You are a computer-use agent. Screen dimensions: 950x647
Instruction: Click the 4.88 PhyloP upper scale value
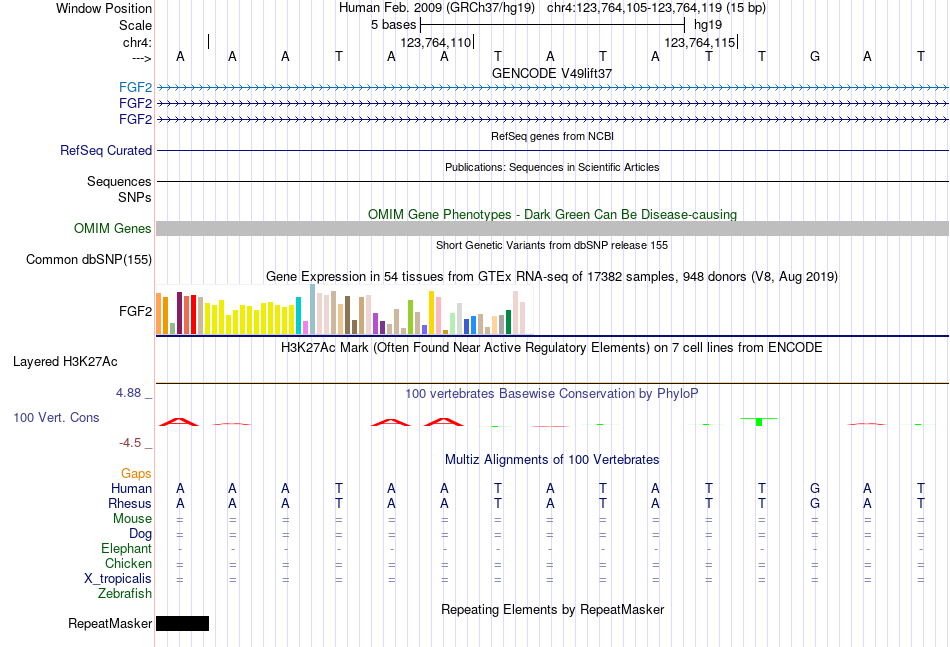coord(128,393)
